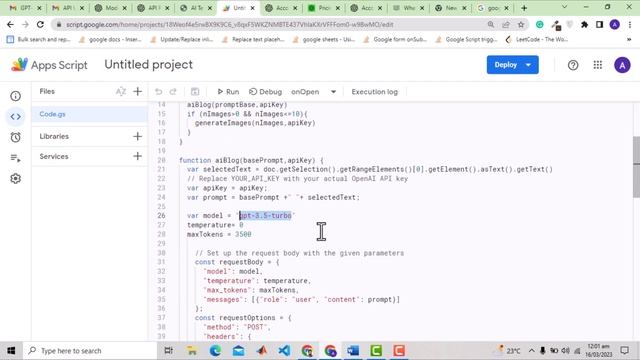640x360 pixels.
Task: Show hidden system tray icons
Action: pyautogui.click(x=531, y=351)
